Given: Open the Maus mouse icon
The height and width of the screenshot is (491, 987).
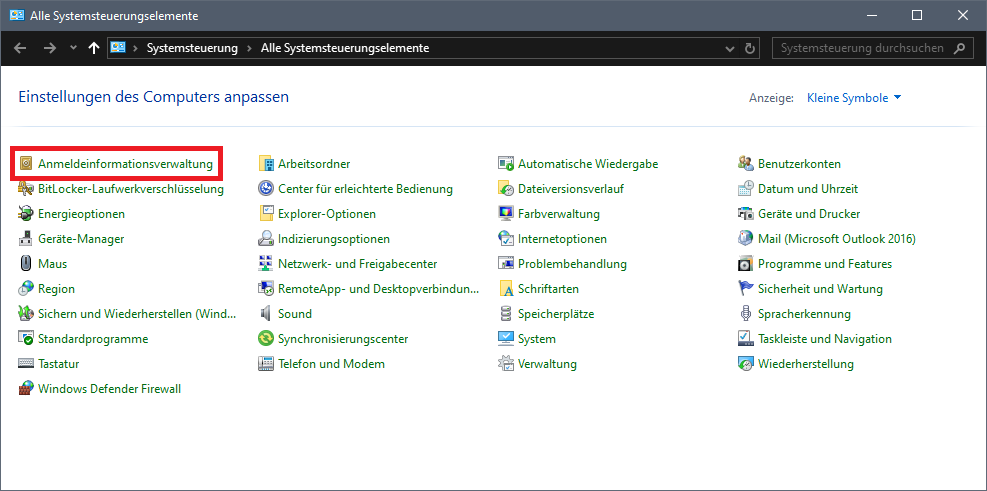Looking at the screenshot, I should point(26,264).
